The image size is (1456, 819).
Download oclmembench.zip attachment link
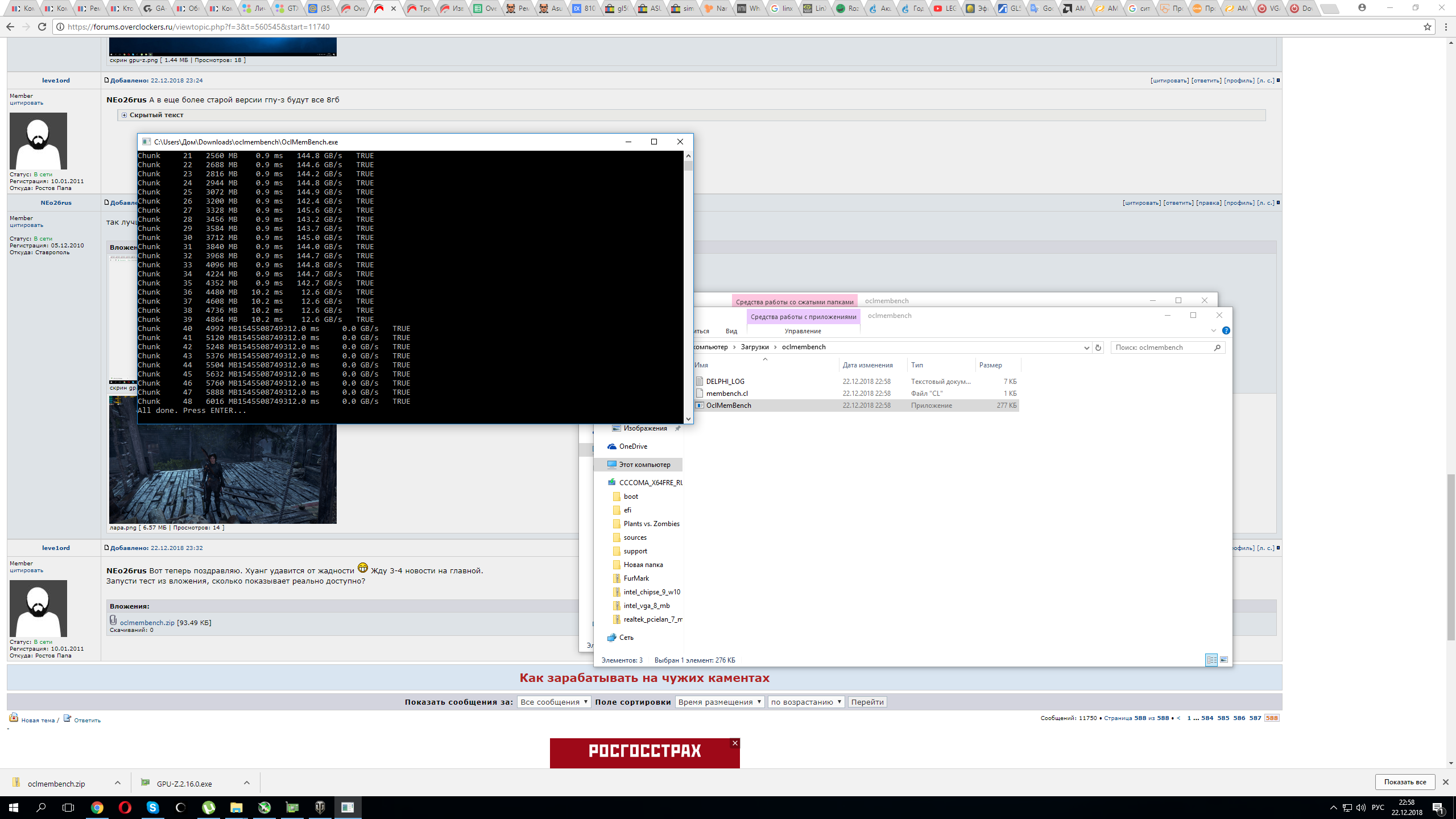click(147, 622)
